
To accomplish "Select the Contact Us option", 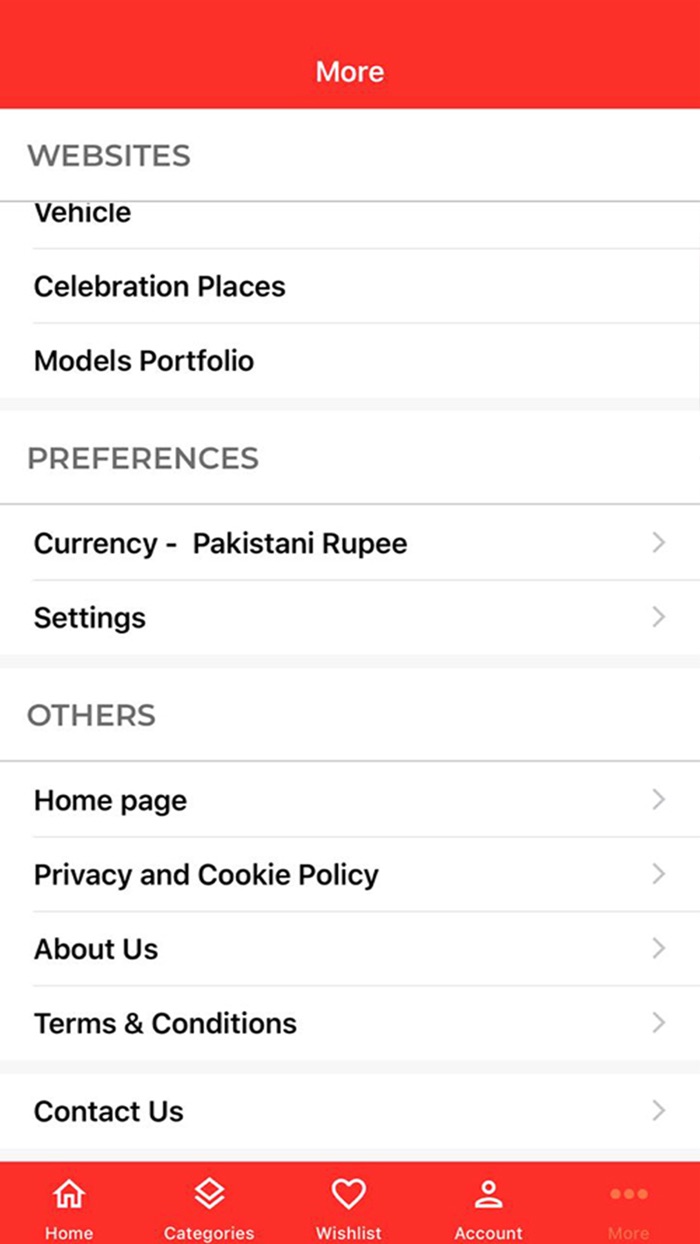I will coord(109,1111).
